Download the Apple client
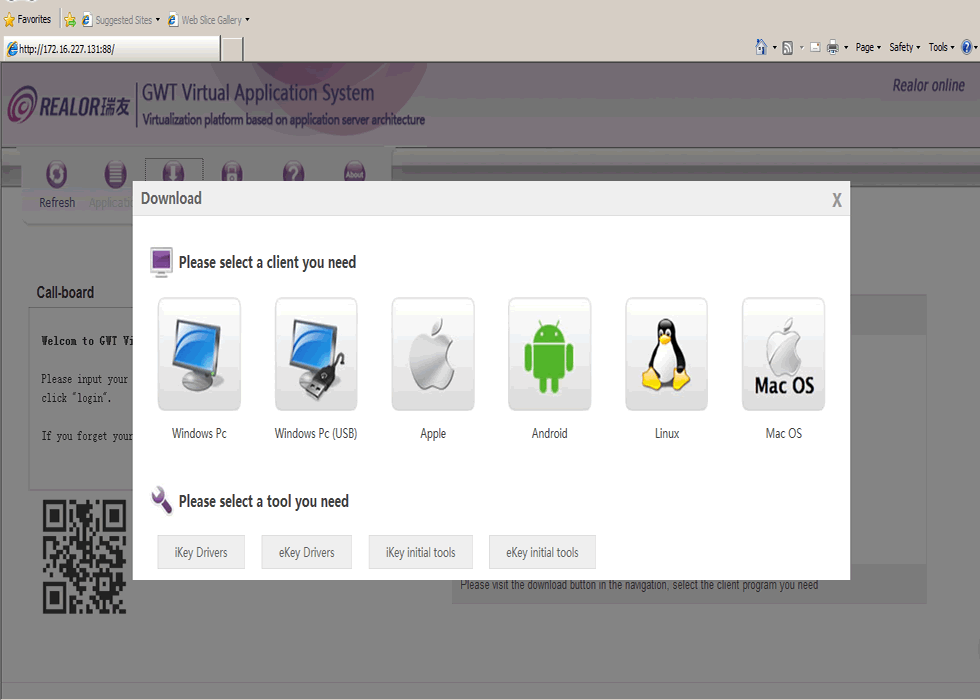This screenshot has width=980, height=700. tap(433, 354)
